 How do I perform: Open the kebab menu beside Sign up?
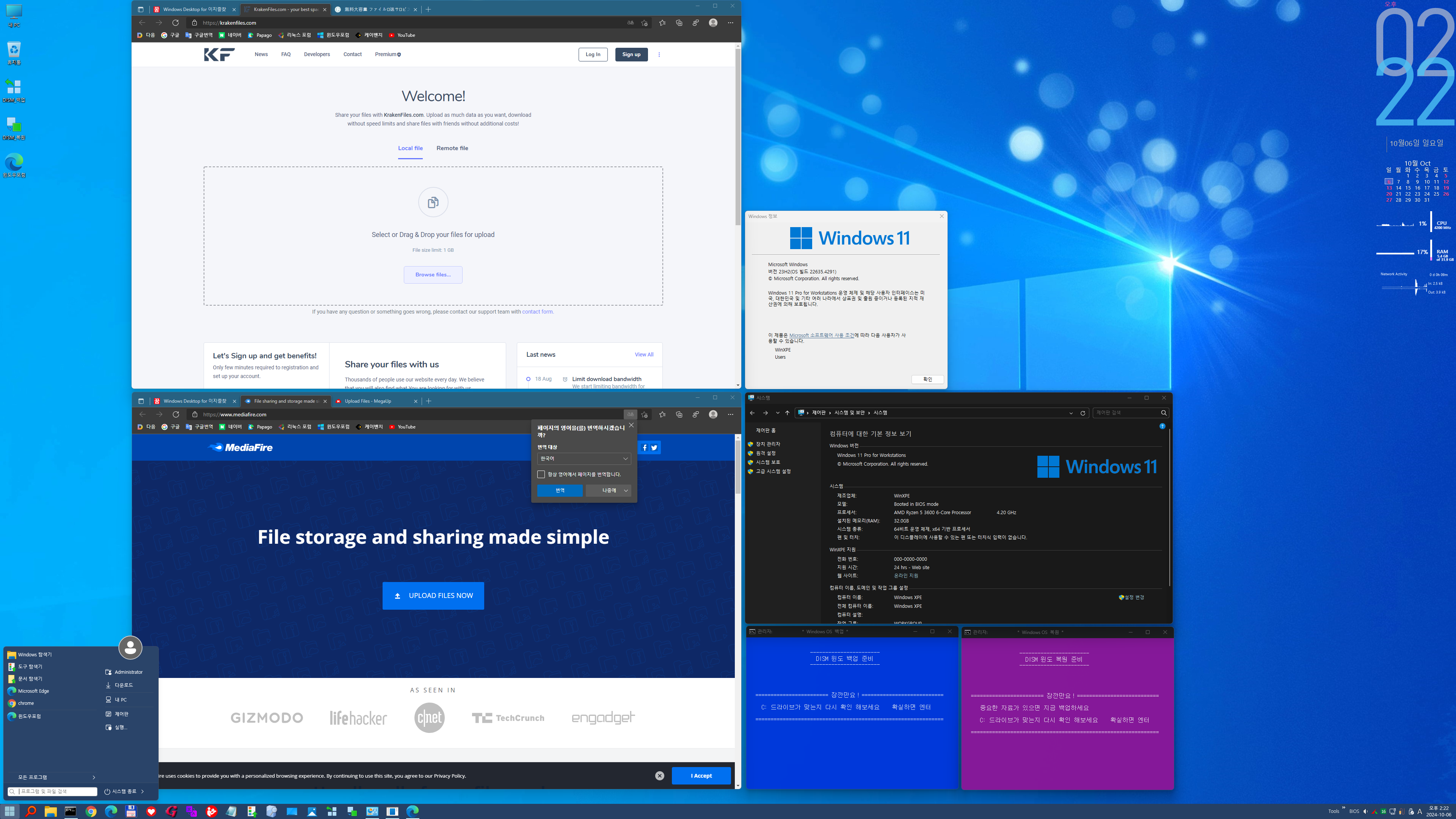click(x=659, y=54)
